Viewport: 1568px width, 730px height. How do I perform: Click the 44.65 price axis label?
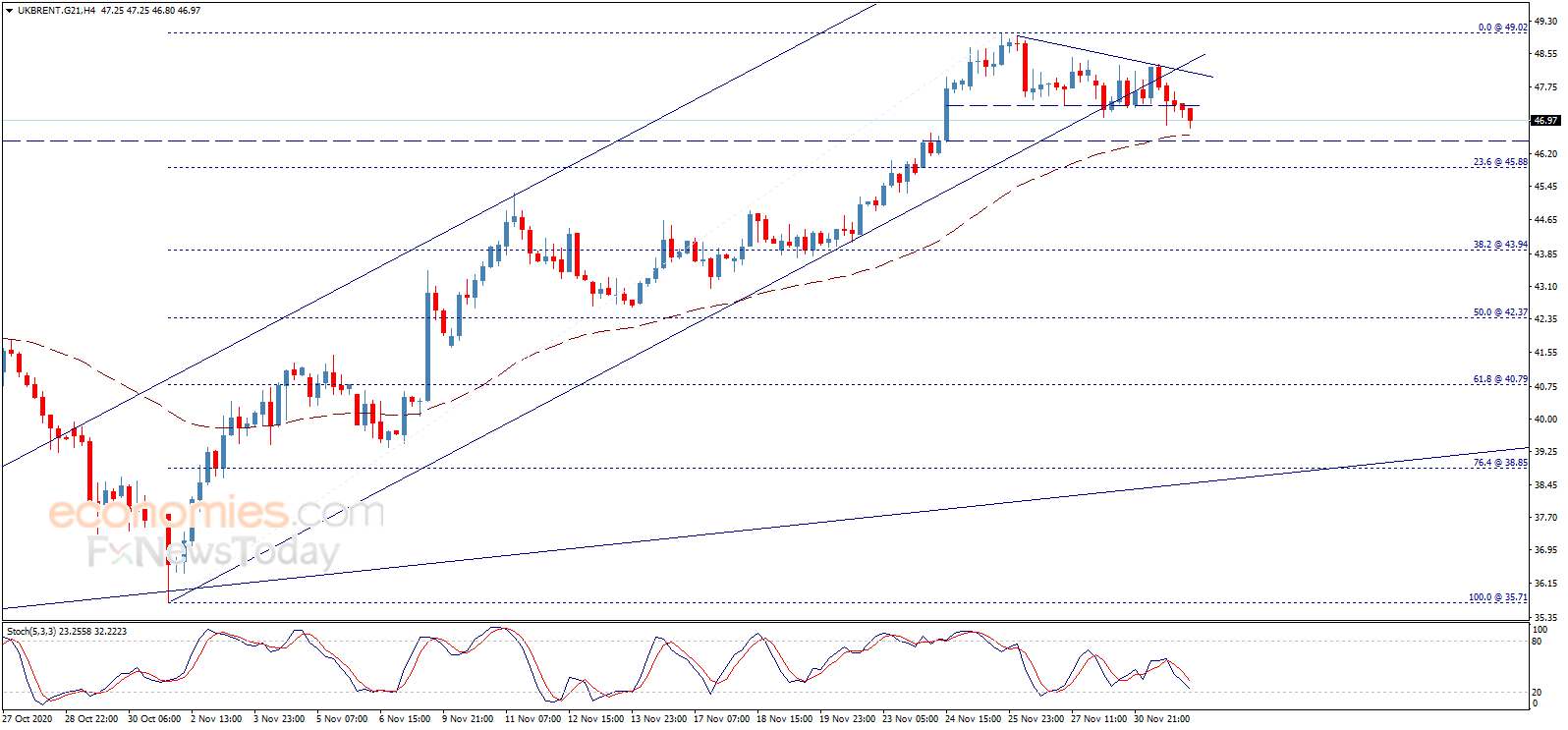[1545, 220]
